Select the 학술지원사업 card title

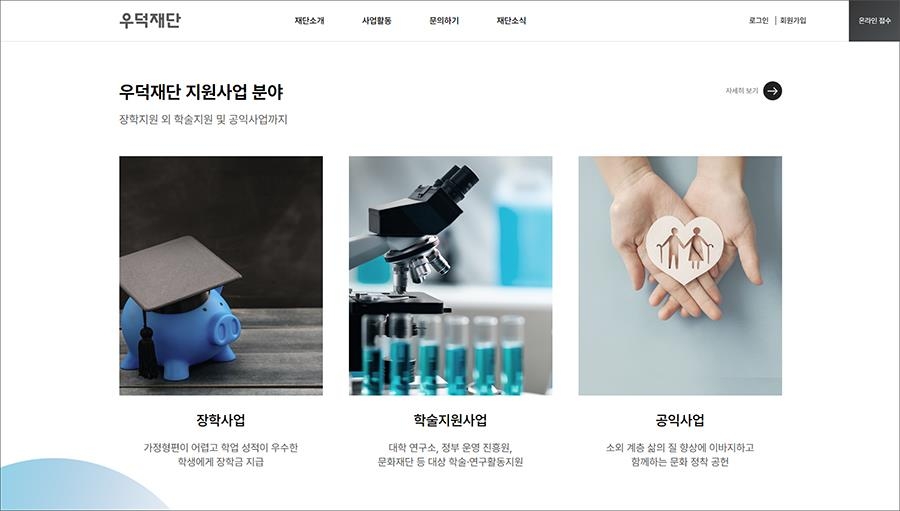451,420
